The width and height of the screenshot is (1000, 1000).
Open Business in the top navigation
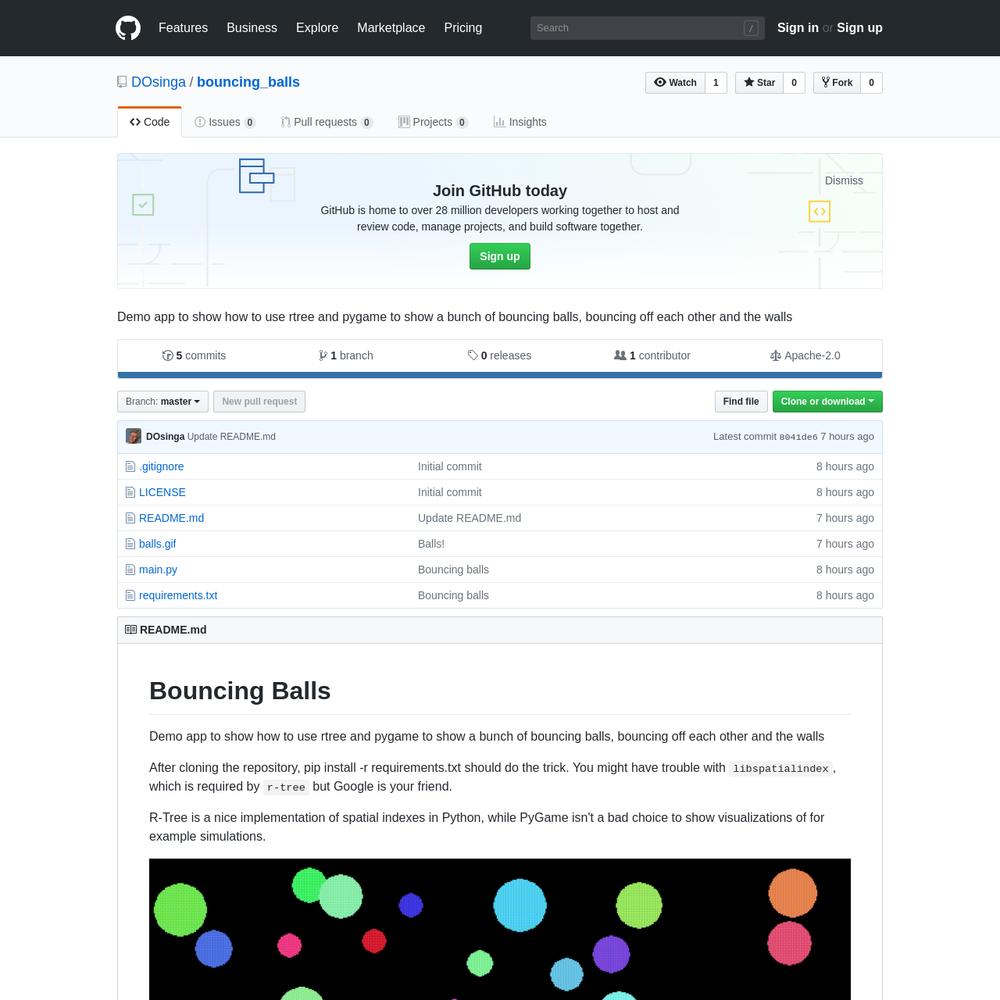[x=252, y=28]
